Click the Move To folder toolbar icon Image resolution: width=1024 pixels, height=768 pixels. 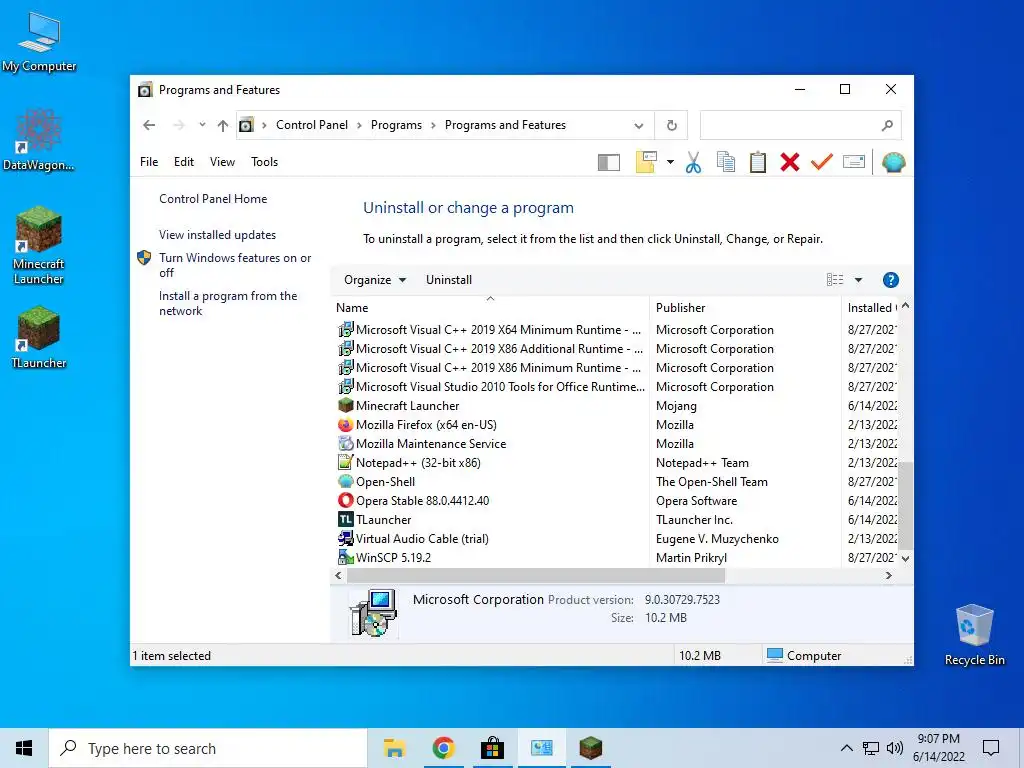click(x=646, y=162)
